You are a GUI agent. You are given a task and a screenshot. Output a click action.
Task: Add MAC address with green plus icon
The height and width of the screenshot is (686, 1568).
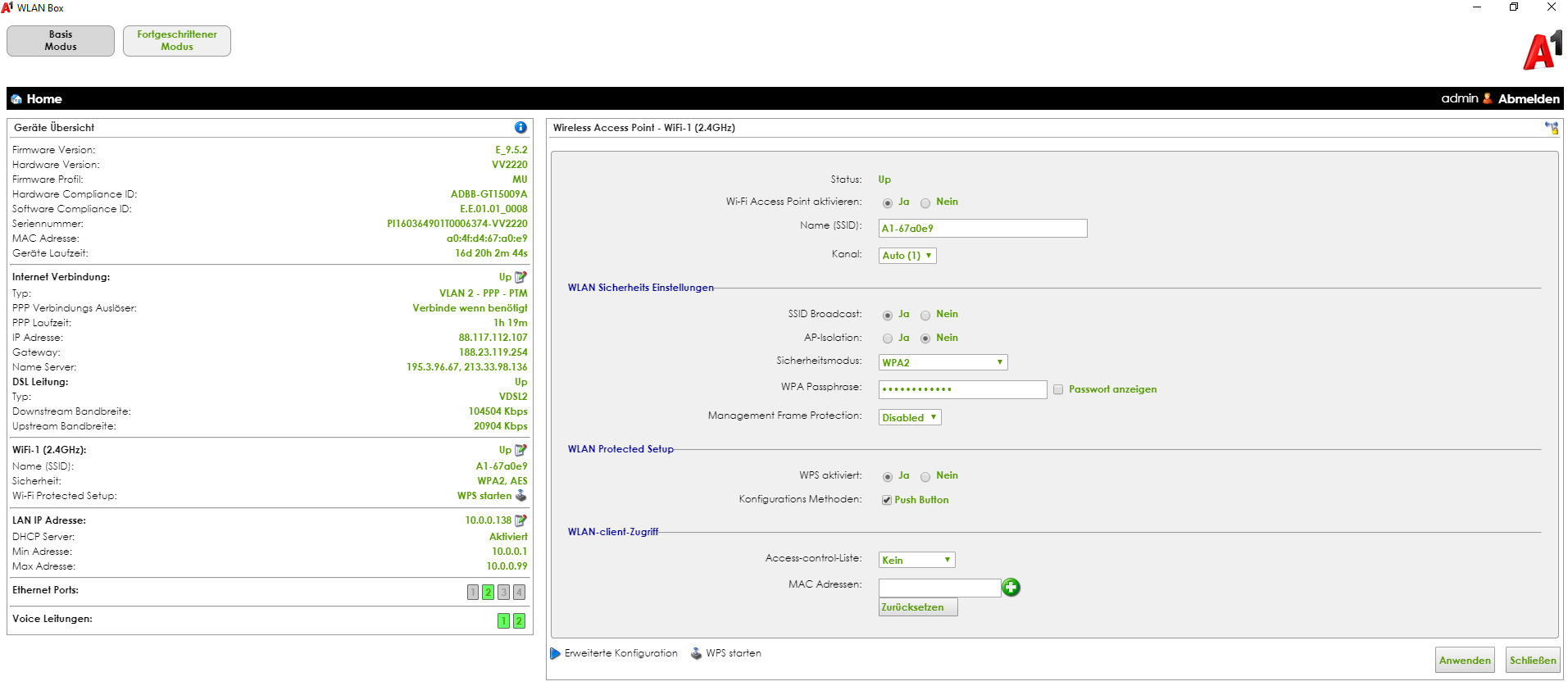(1011, 588)
